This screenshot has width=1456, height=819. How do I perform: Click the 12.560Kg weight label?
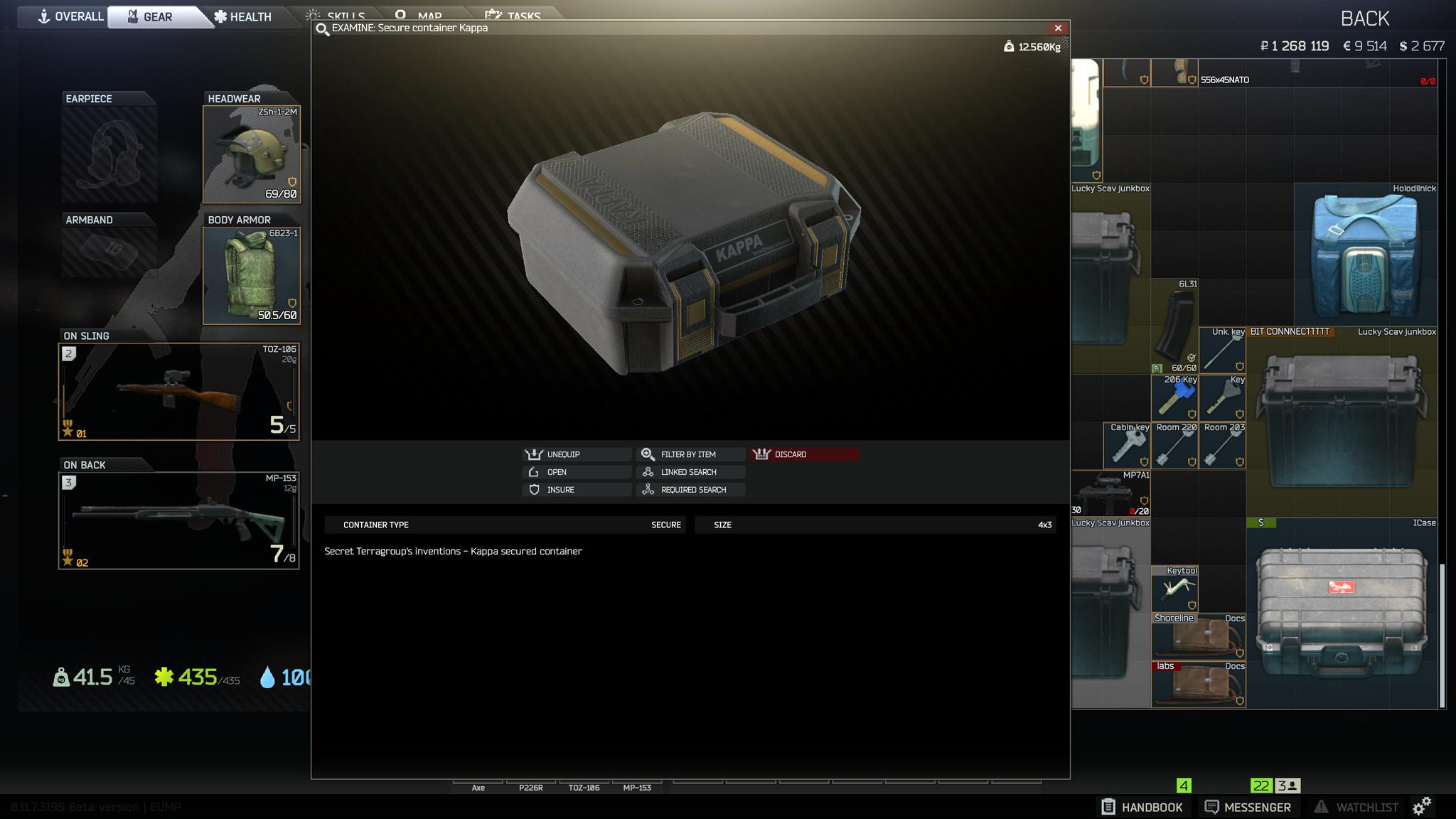pyautogui.click(x=1032, y=47)
